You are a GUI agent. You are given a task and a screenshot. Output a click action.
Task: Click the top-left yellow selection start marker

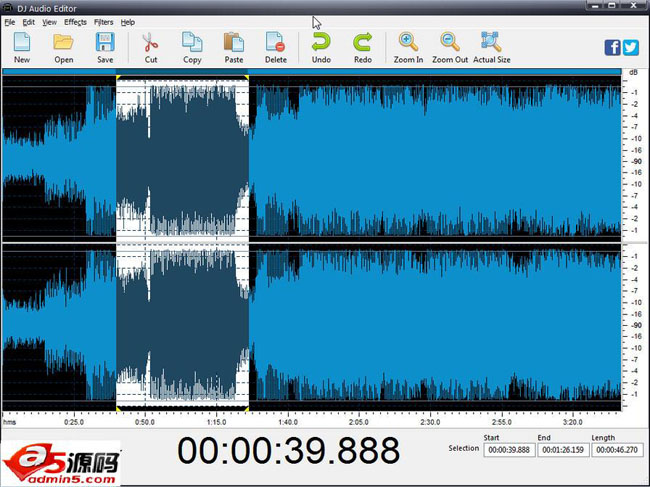click(118, 78)
